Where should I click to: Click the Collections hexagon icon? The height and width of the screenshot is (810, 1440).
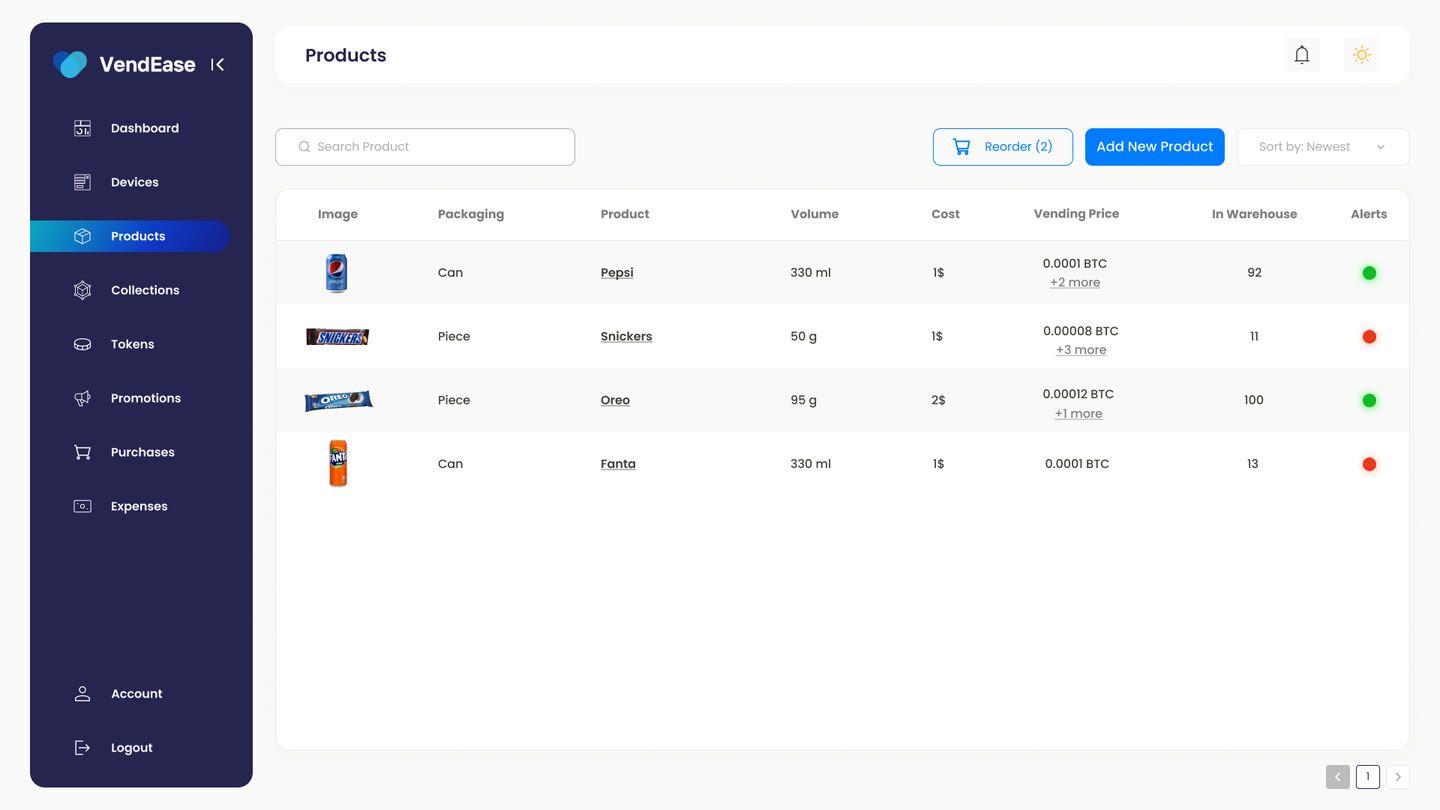pos(83,290)
